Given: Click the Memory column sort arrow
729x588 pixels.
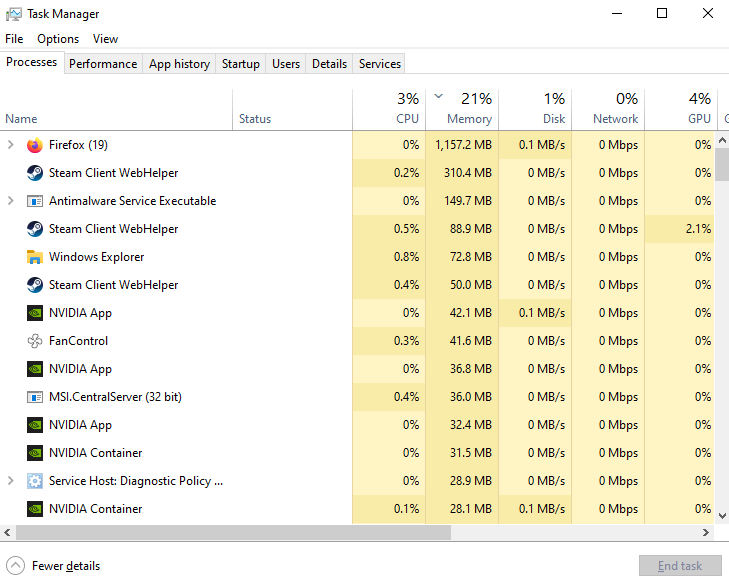Looking at the screenshot, I should 438,96.
